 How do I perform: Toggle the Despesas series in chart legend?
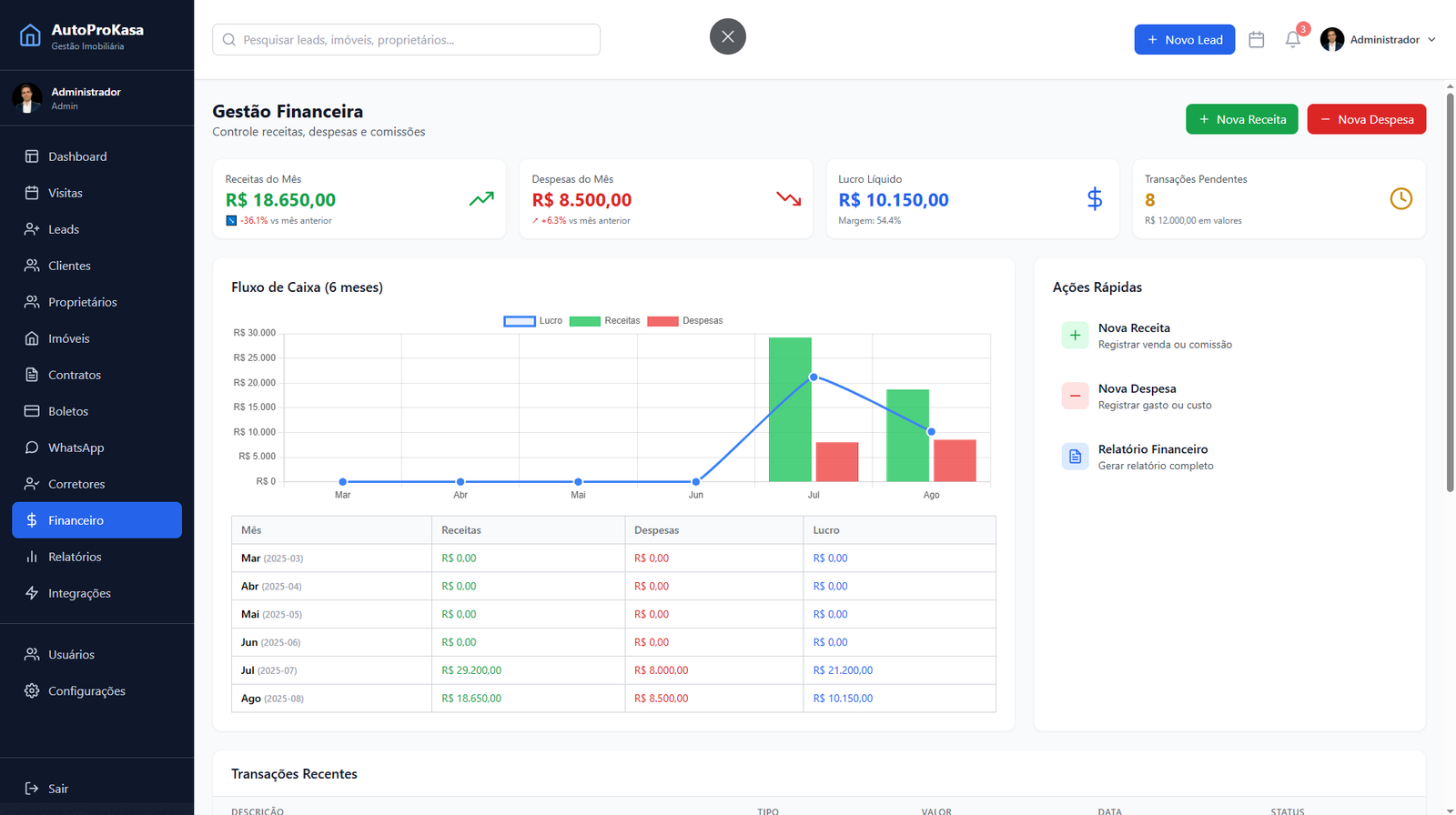pyautogui.click(x=684, y=321)
